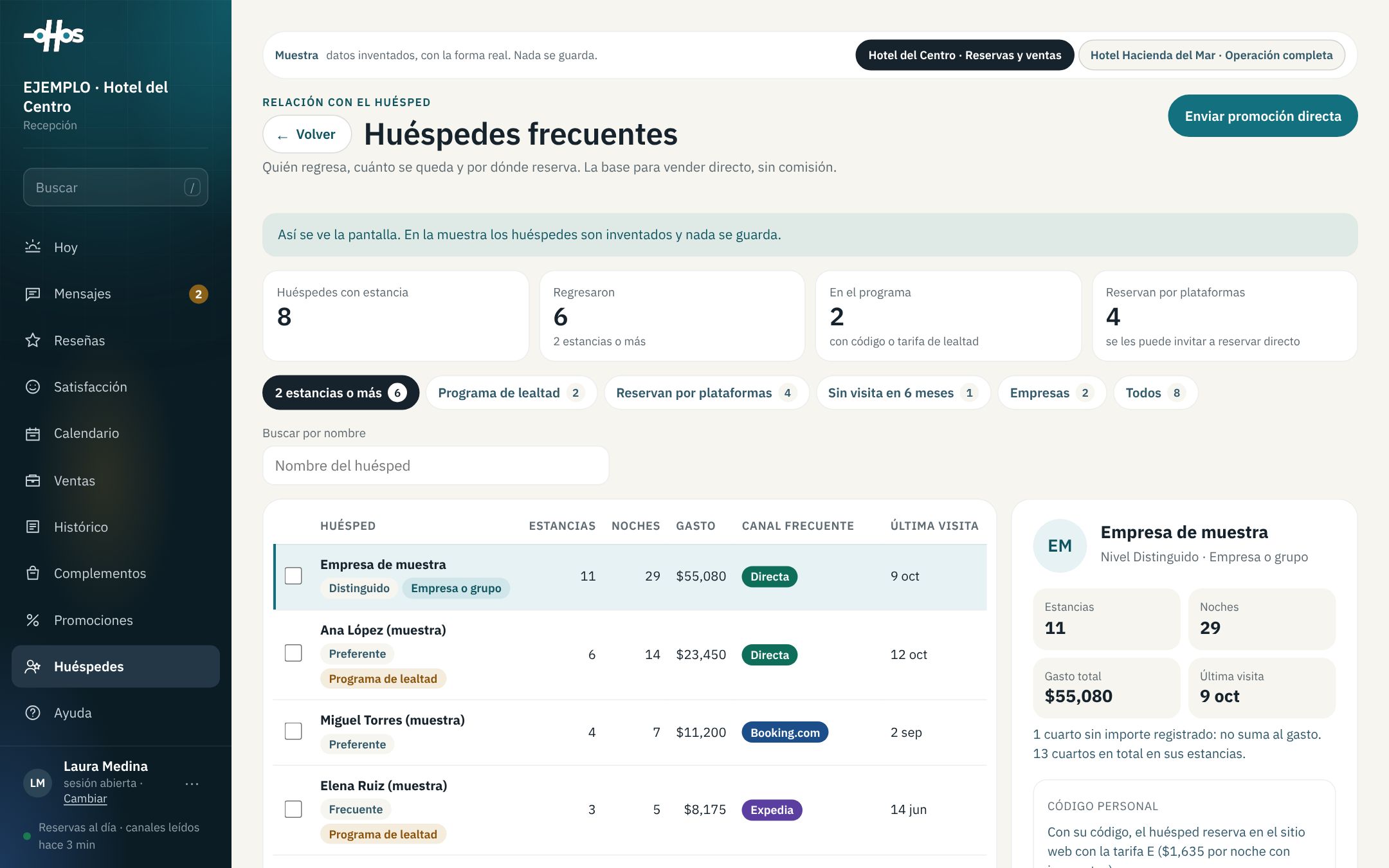Screen dimensions: 1389x868
Task: Select the Todos filter
Action: point(1156,392)
